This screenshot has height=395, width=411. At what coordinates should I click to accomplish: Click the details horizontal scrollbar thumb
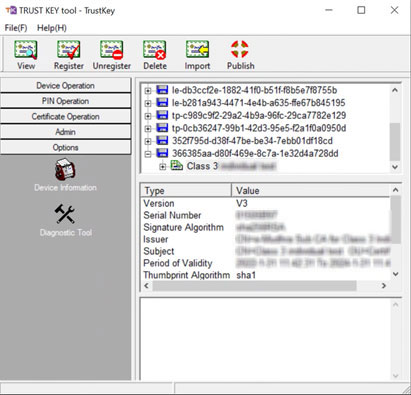point(254,286)
